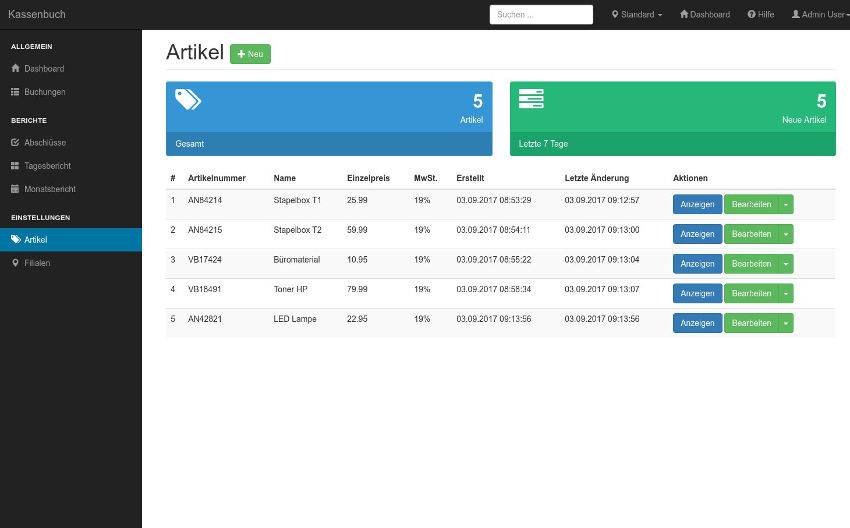Screen dimensions: 850x528
Task: Go to Dashboard in the top navigation bar
Action: coord(704,15)
